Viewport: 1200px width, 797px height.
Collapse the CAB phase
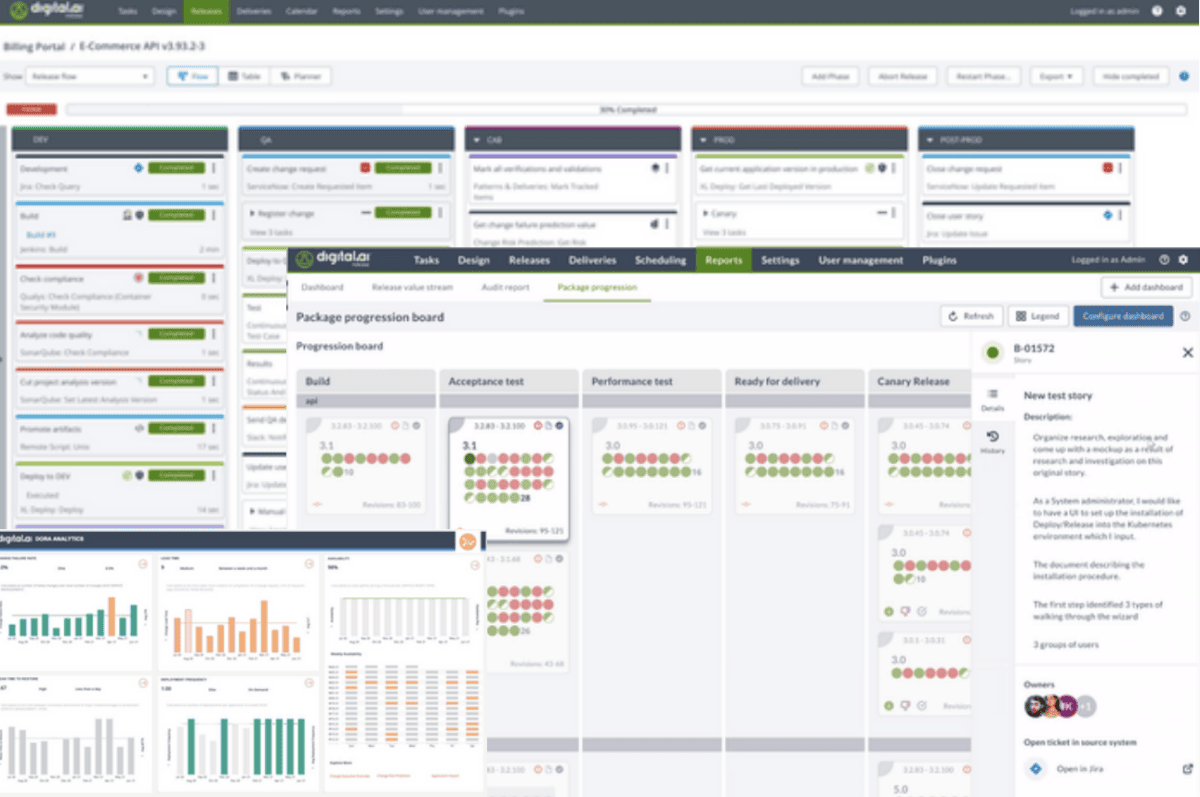(x=477, y=141)
